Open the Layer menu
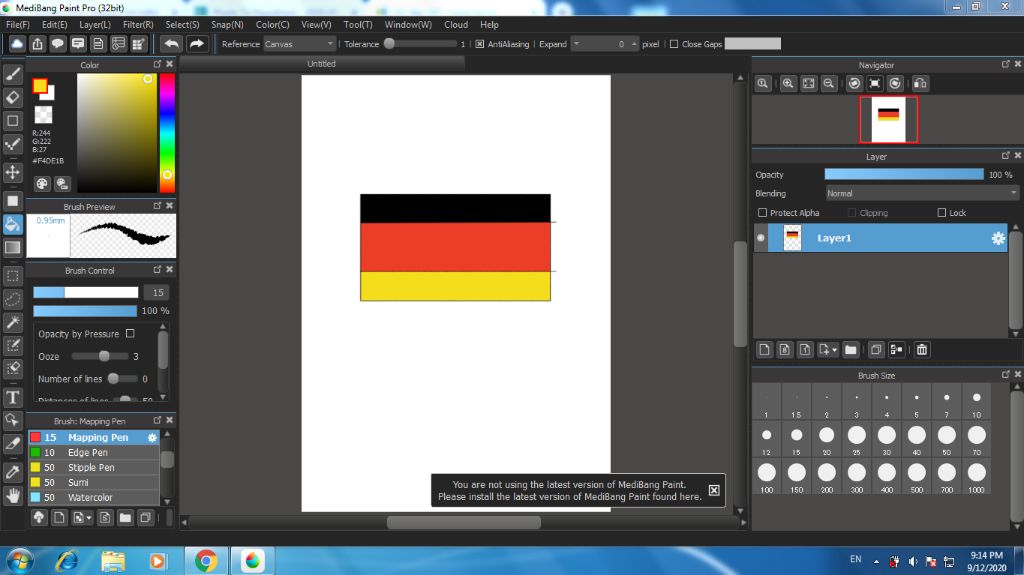 95,24
